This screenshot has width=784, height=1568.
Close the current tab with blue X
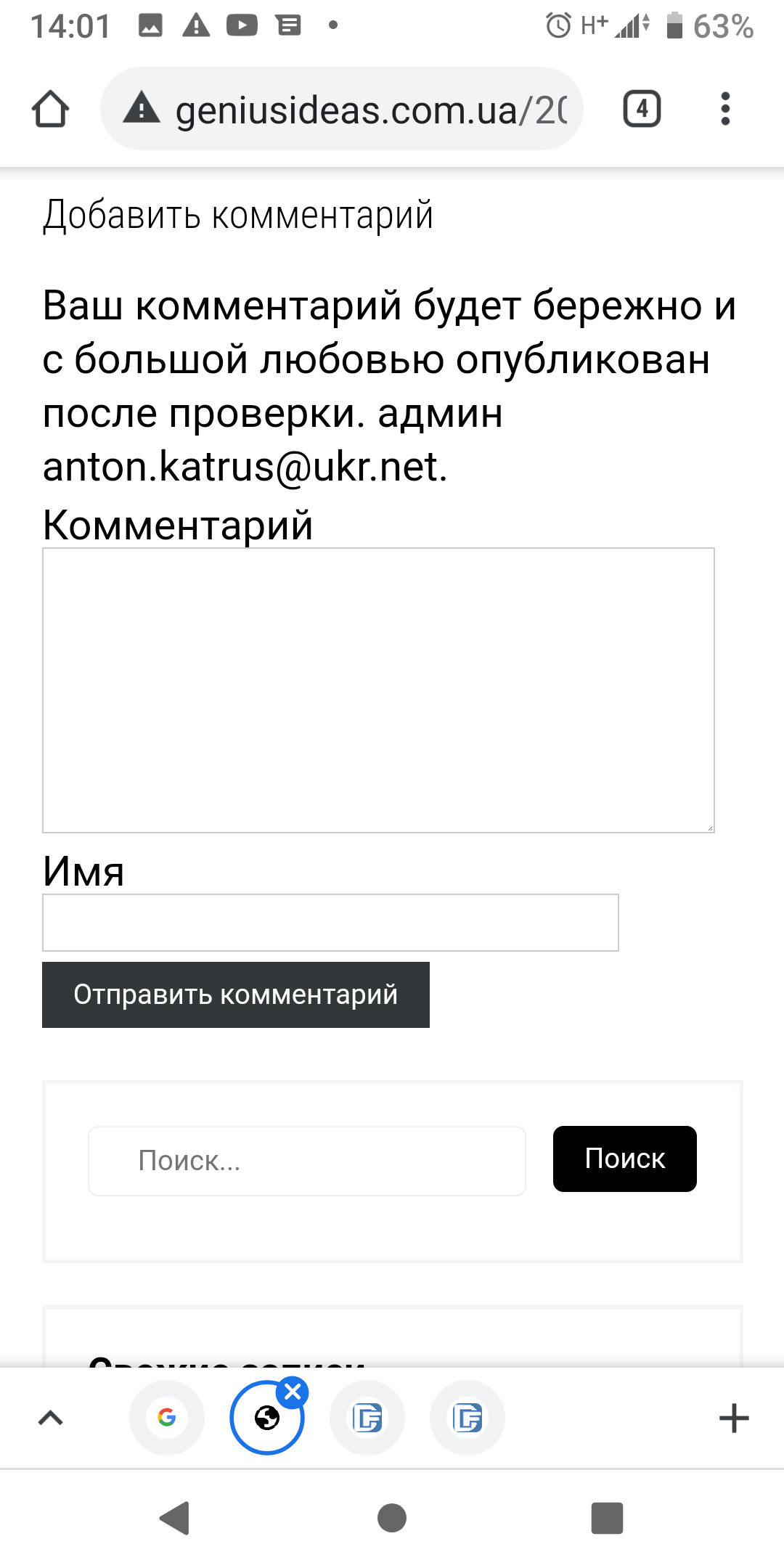[x=293, y=1392]
